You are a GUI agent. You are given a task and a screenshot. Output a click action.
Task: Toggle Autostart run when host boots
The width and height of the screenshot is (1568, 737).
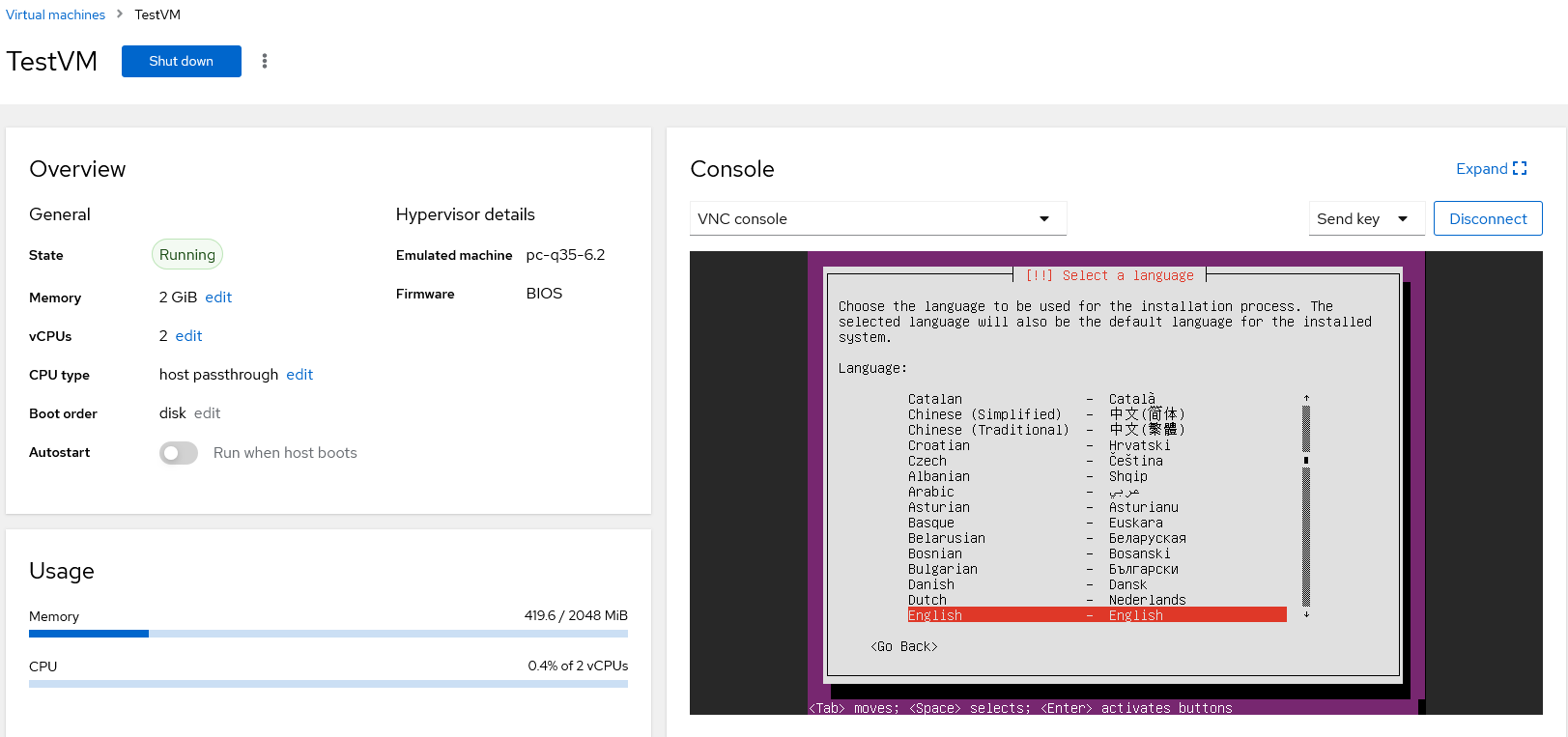coord(179,453)
